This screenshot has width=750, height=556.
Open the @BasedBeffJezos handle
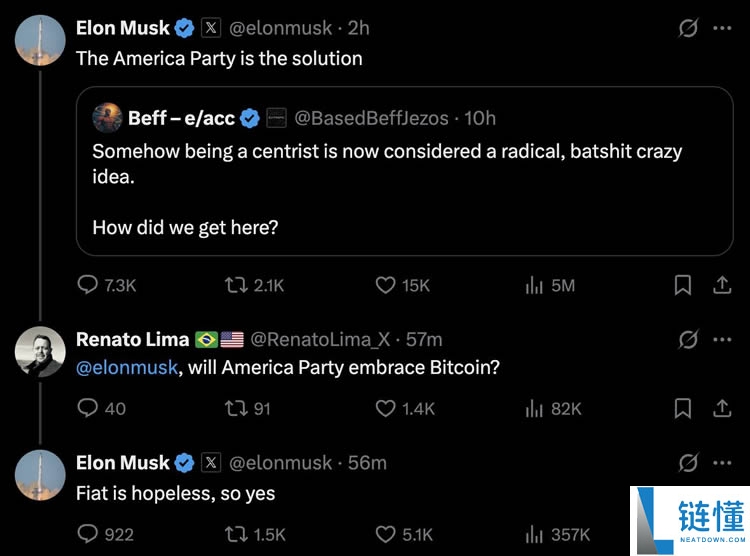click(x=371, y=118)
